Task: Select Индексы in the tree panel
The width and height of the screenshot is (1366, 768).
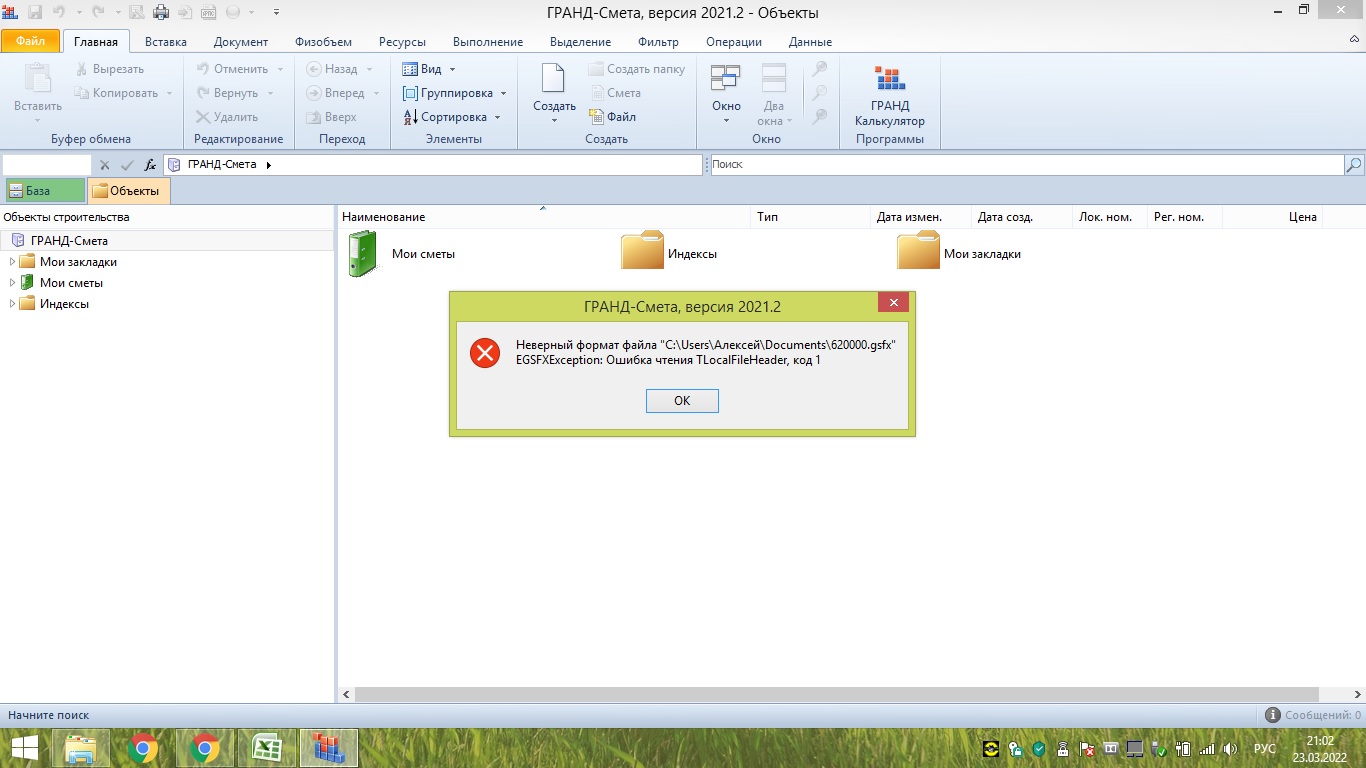Action: [x=64, y=304]
